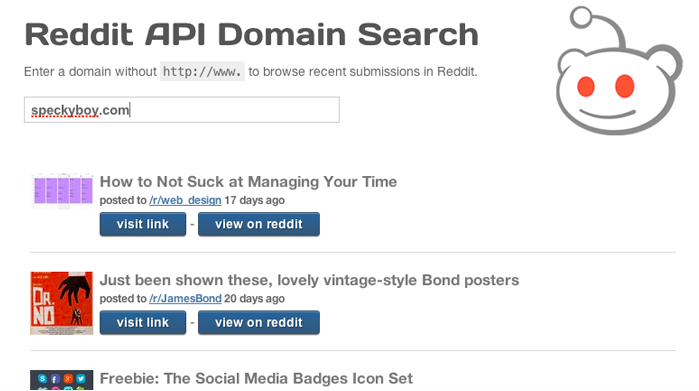Screen dimensions: 699x391
Task: View the Managing Your Time post on reddit
Action: [x=259, y=224]
